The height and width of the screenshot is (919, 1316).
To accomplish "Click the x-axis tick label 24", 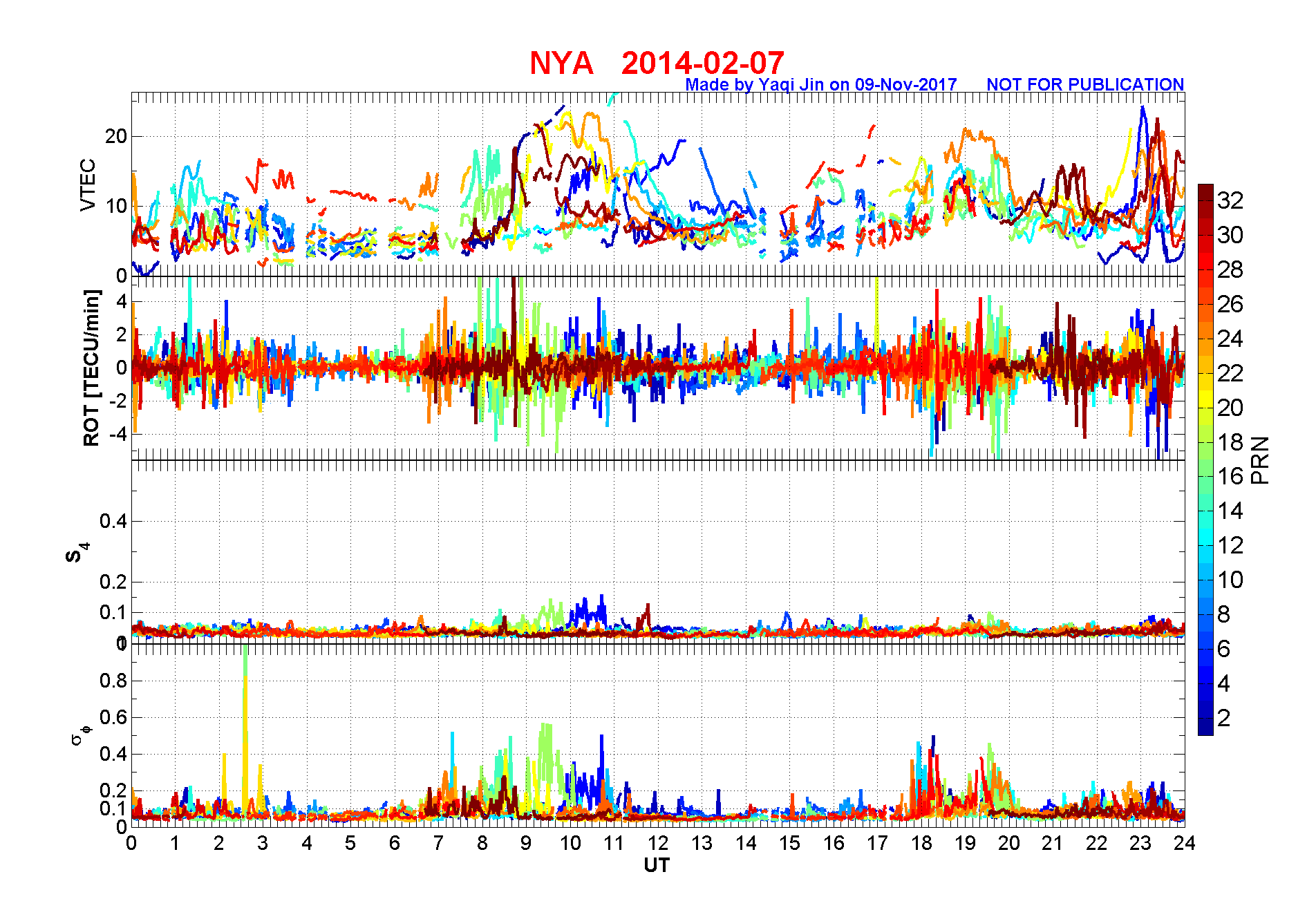I will pos(1184,843).
